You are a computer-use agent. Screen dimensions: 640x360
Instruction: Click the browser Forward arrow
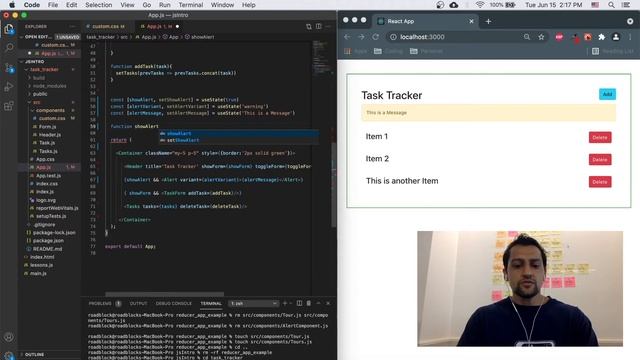pos(361,37)
